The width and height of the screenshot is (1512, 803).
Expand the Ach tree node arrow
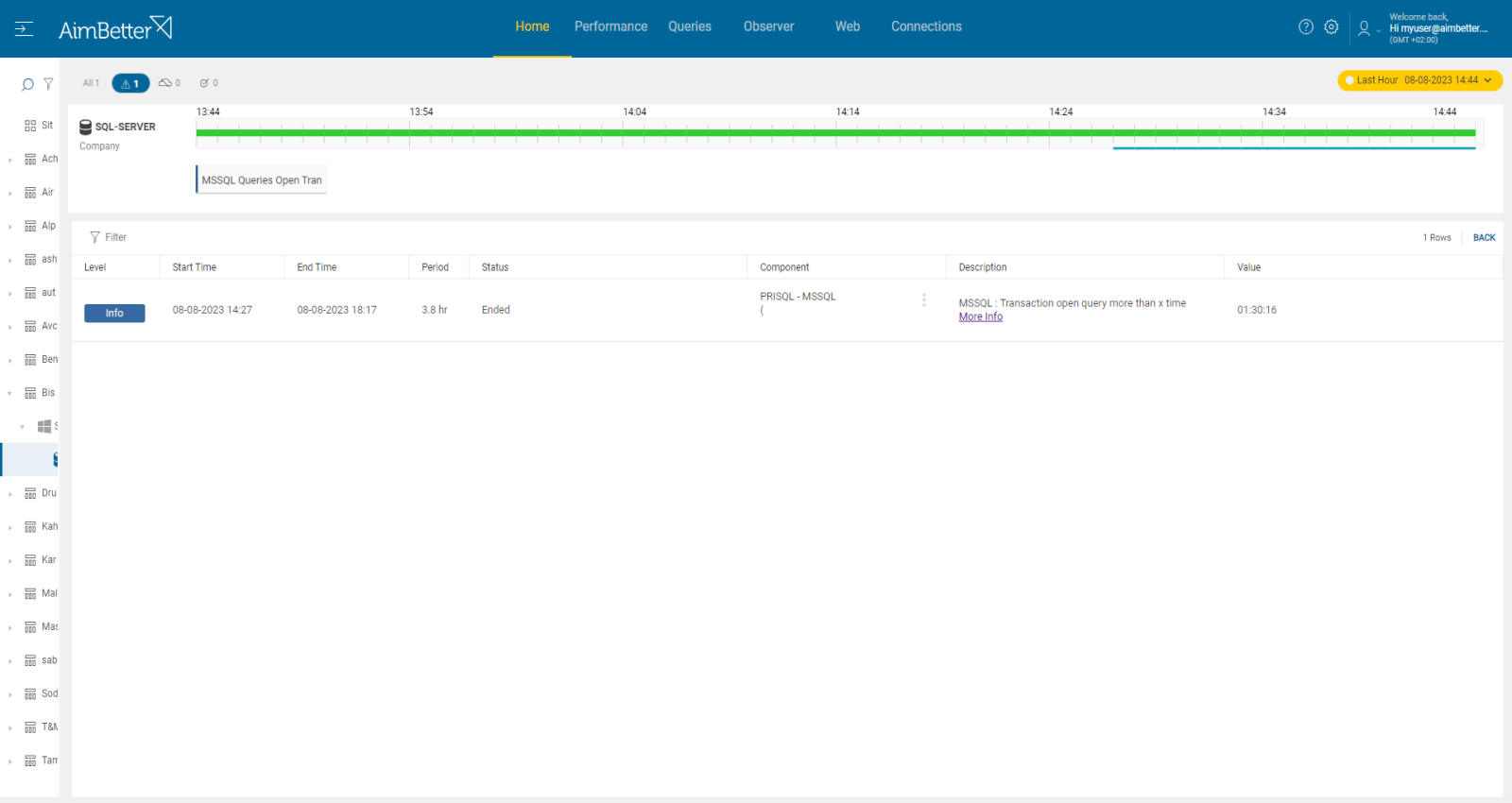[10, 160]
